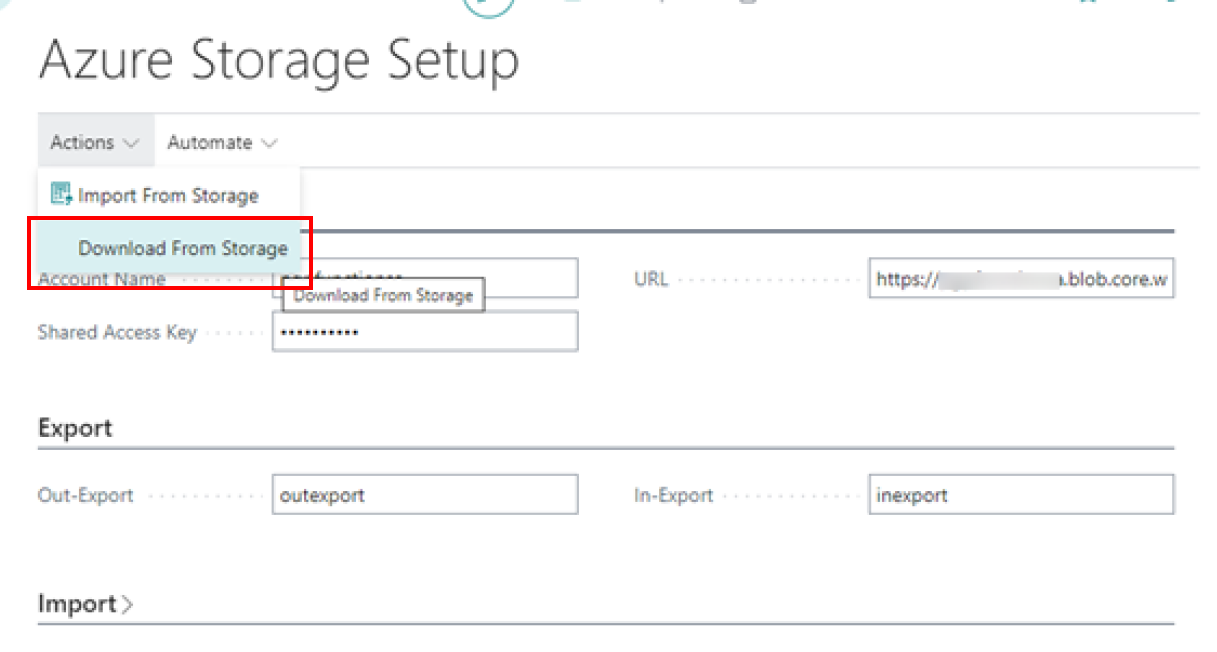Choose Import From Storage menu entry
The image size is (1217, 652).
tap(168, 195)
